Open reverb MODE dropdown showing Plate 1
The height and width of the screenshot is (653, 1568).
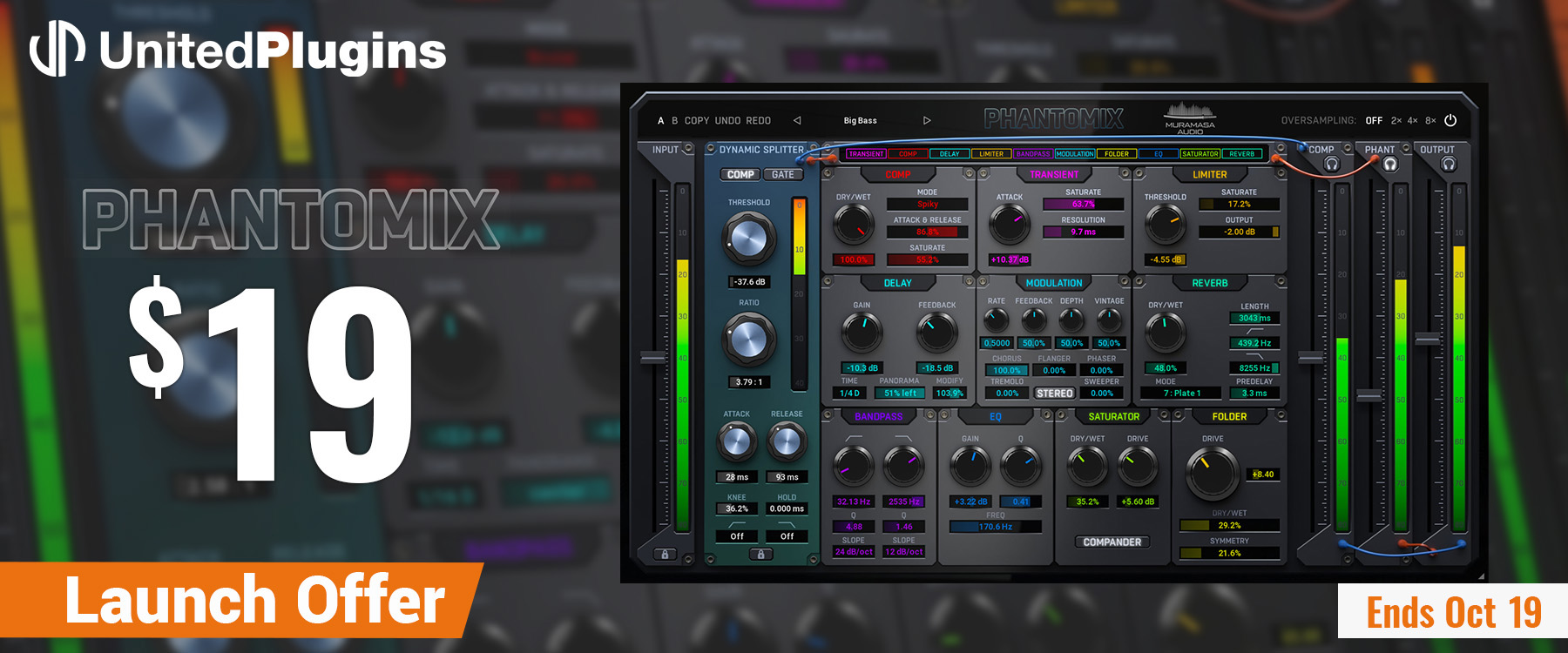tap(1181, 394)
